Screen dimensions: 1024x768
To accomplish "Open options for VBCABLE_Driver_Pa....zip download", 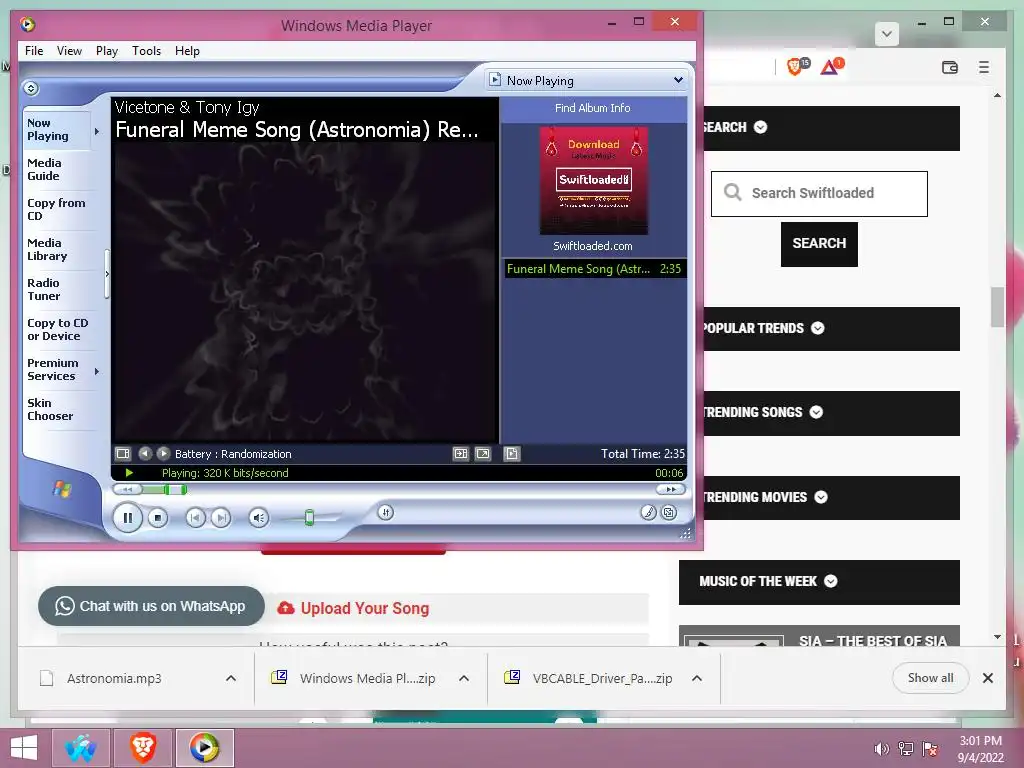I will [697, 679].
